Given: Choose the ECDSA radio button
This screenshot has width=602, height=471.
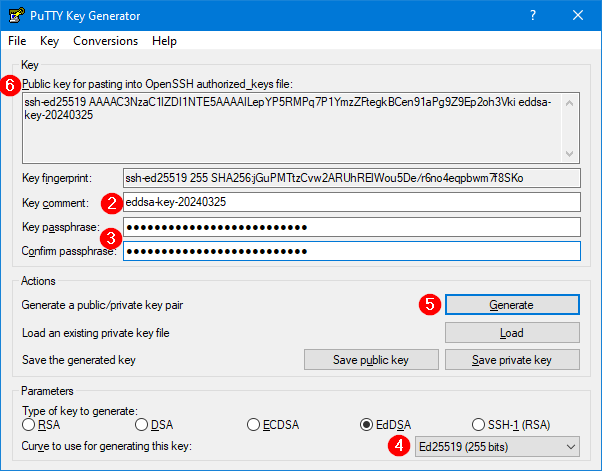Looking at the screenshot, I should 254,424.
